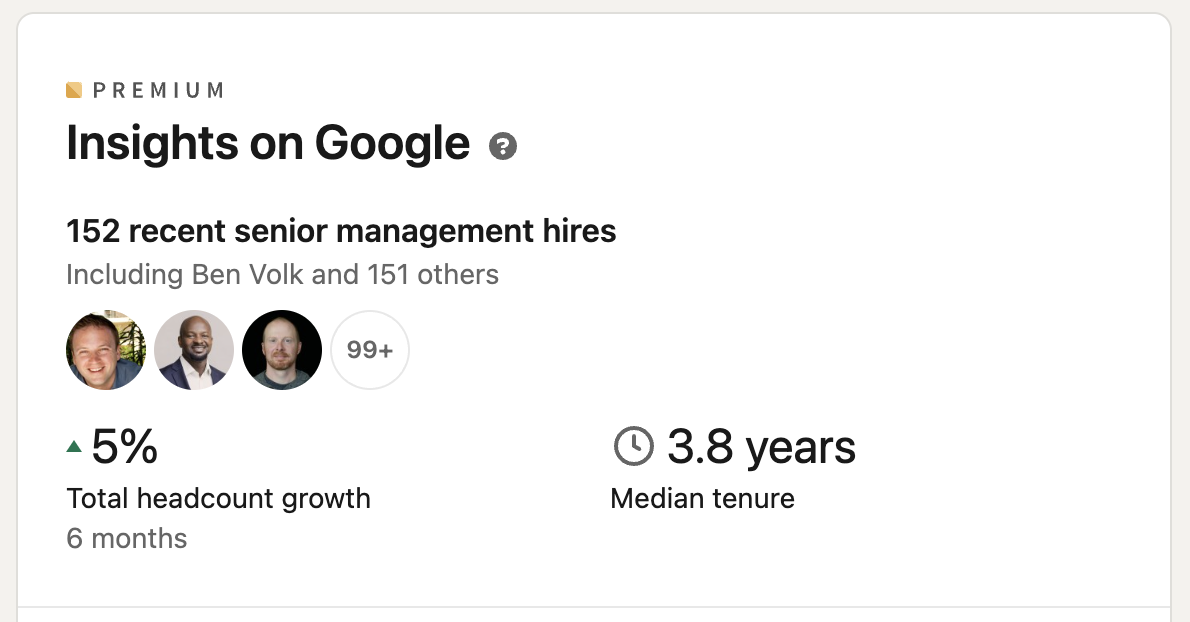Click the gold Premium badge icon
Image resolution: width=1190 pixels, height=622 pixels.
73,89
